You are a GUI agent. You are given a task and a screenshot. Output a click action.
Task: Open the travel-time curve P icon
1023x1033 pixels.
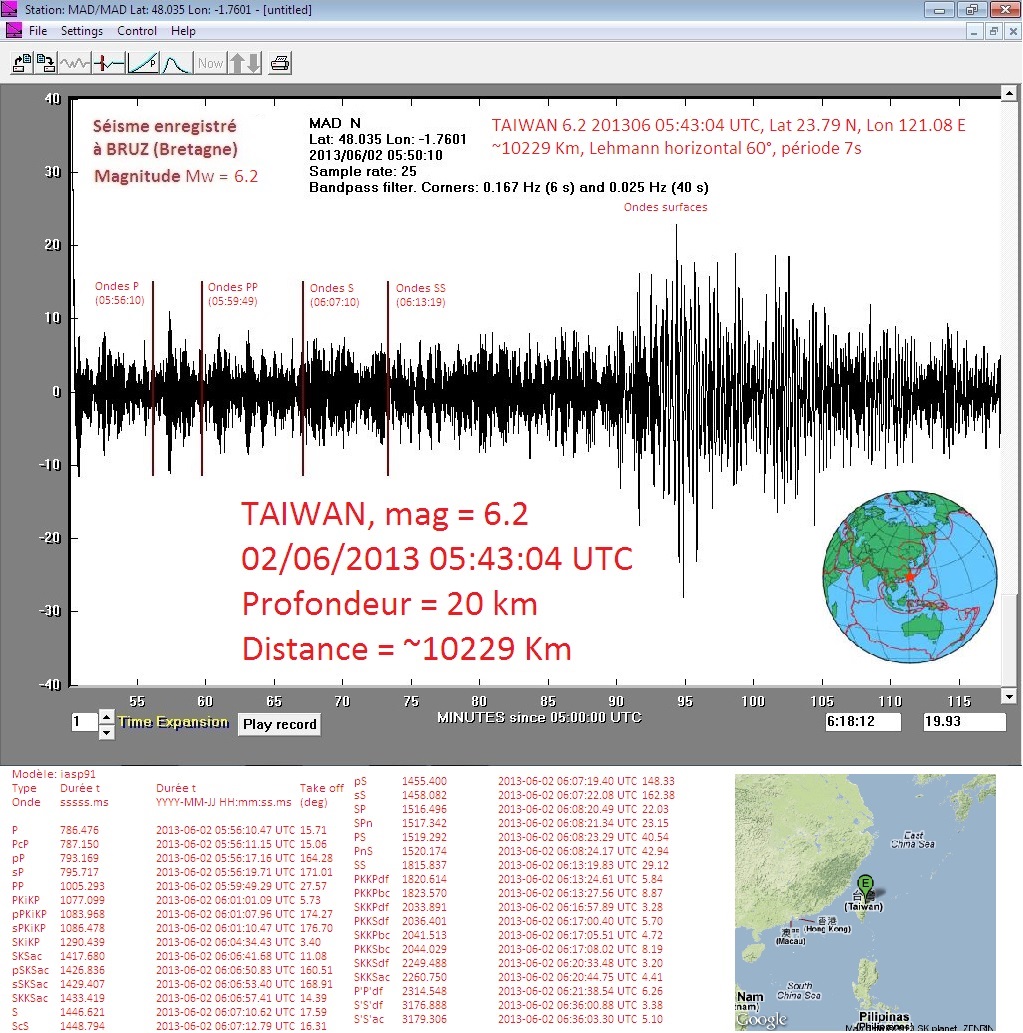[x=143, y=63]
